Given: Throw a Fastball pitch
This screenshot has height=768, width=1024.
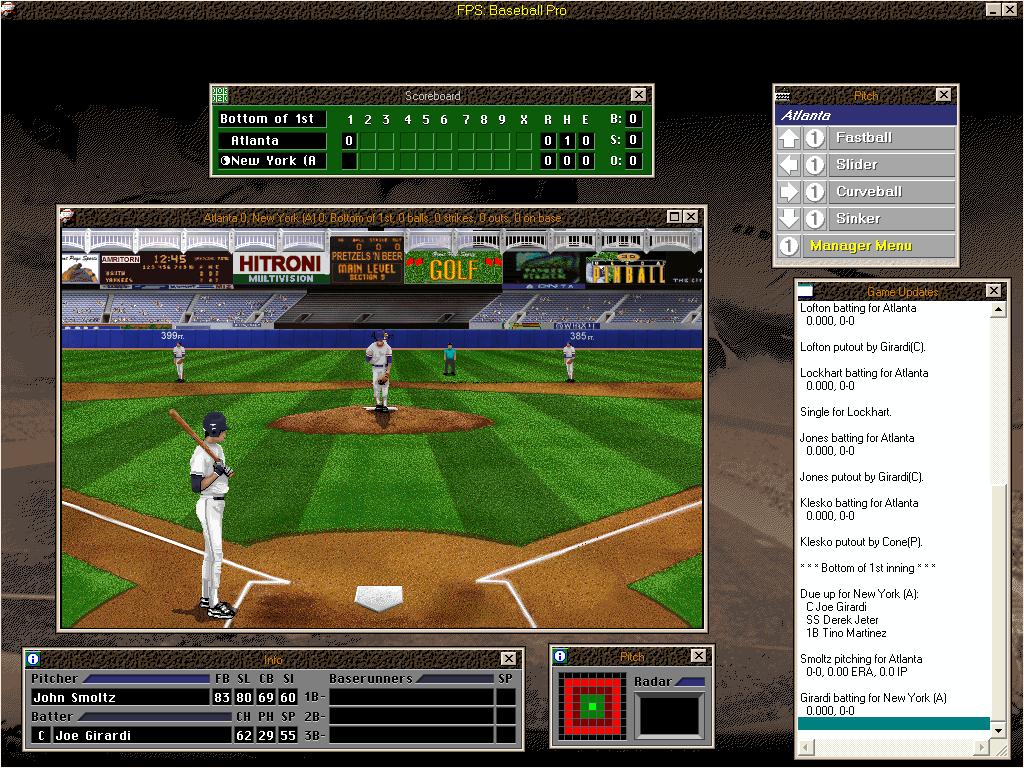Looking at the screenshot, I should tap(891, 138).
